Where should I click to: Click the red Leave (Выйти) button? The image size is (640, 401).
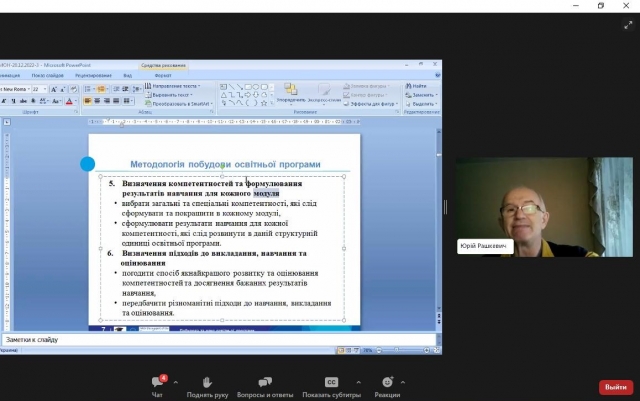615,387
